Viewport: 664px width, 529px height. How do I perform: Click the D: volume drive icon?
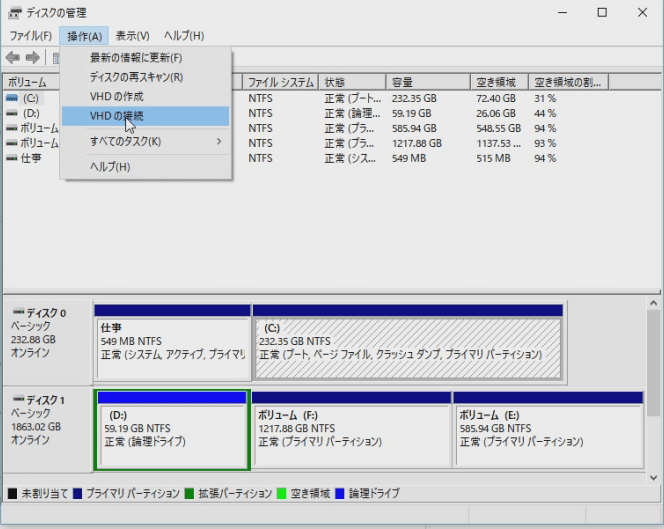point(12,113)
